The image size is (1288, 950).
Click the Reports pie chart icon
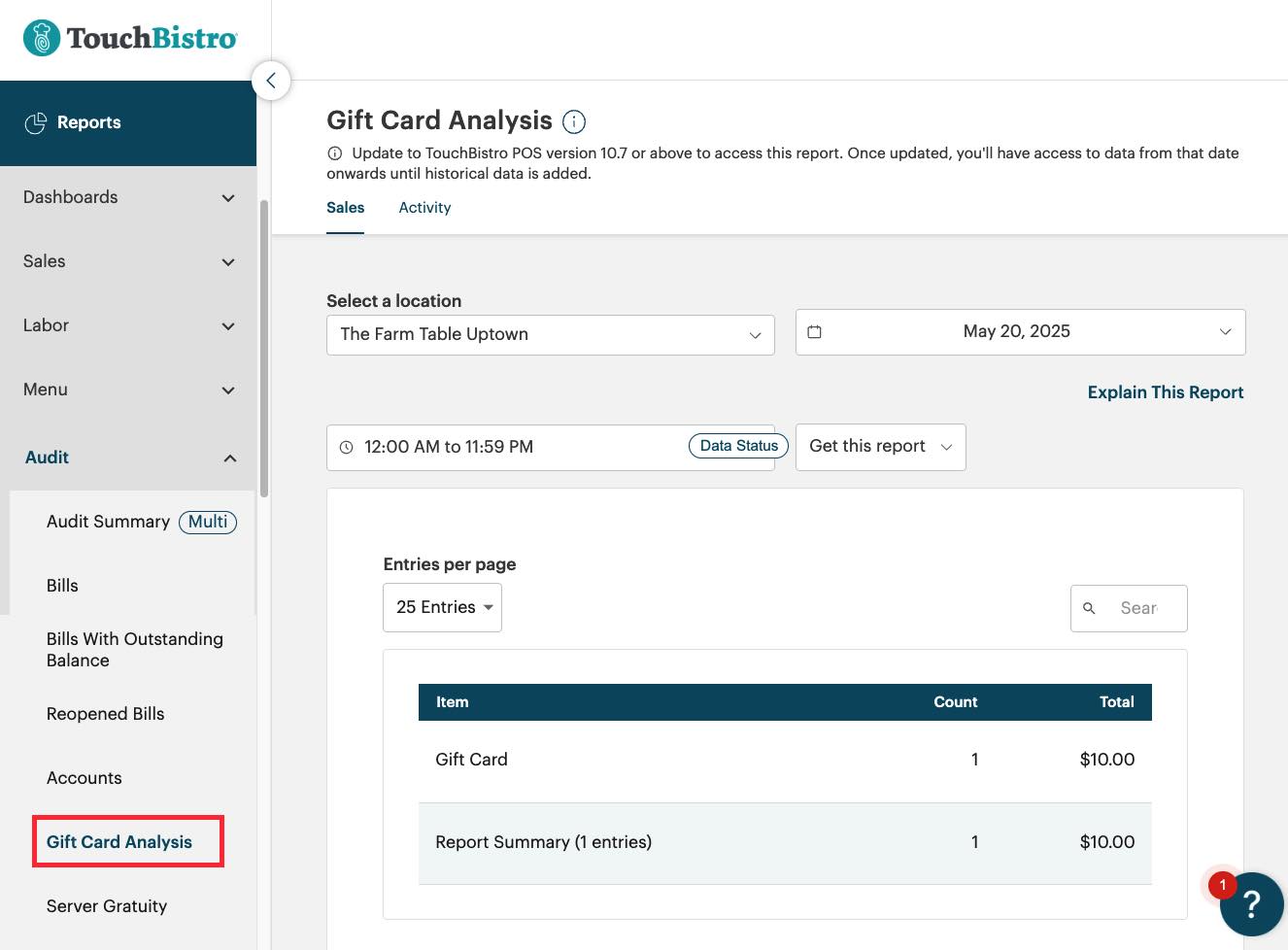pyautogui.click(x=37, y=122)
